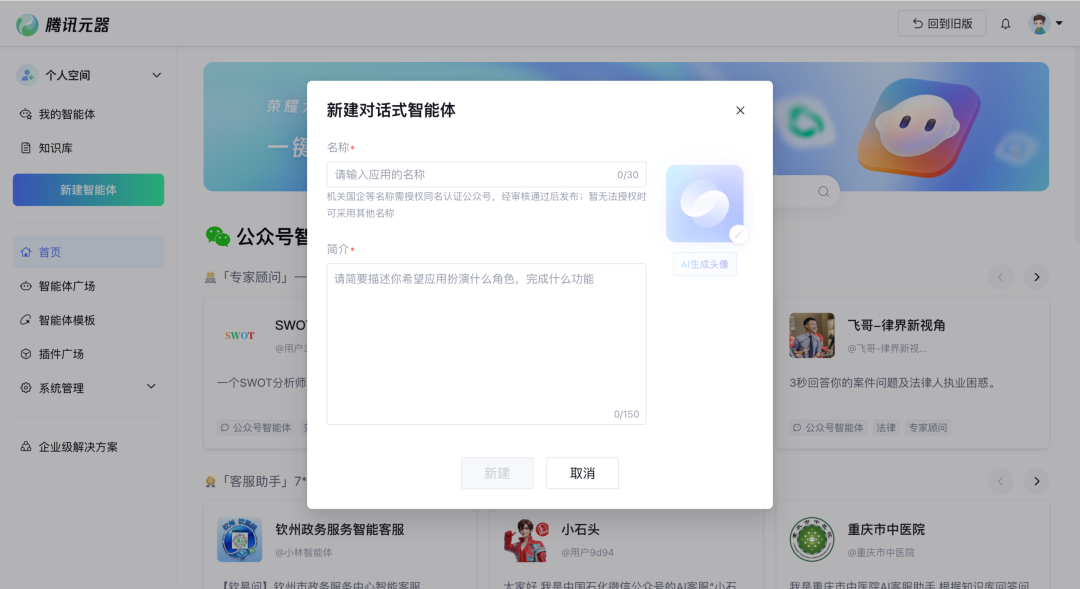Dismiss the dialog with 取消
The height and width of the screenshot is (589, 1080).
pos(582,473)
